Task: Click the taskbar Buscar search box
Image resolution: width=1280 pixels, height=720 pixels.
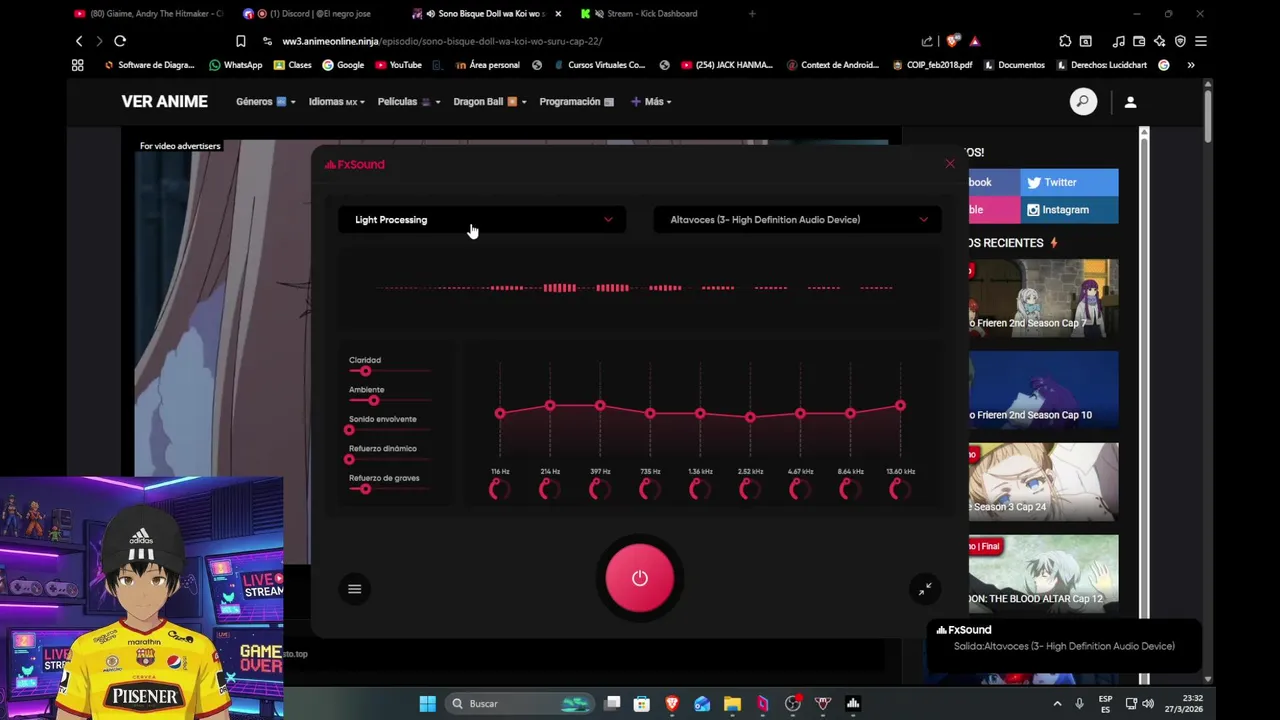Action: coord(520,704)
